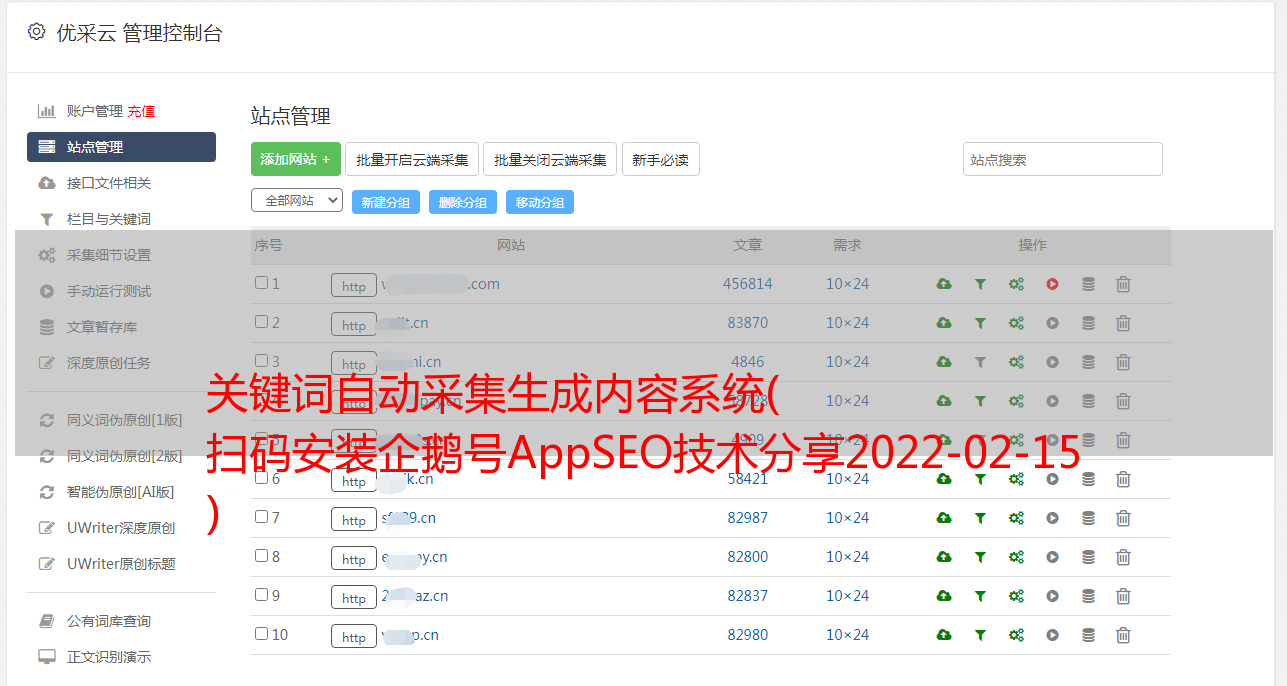The image size is (1287, 686).
Task: Click the cloud upload icon in row 2
Action: tap(943, 323)
